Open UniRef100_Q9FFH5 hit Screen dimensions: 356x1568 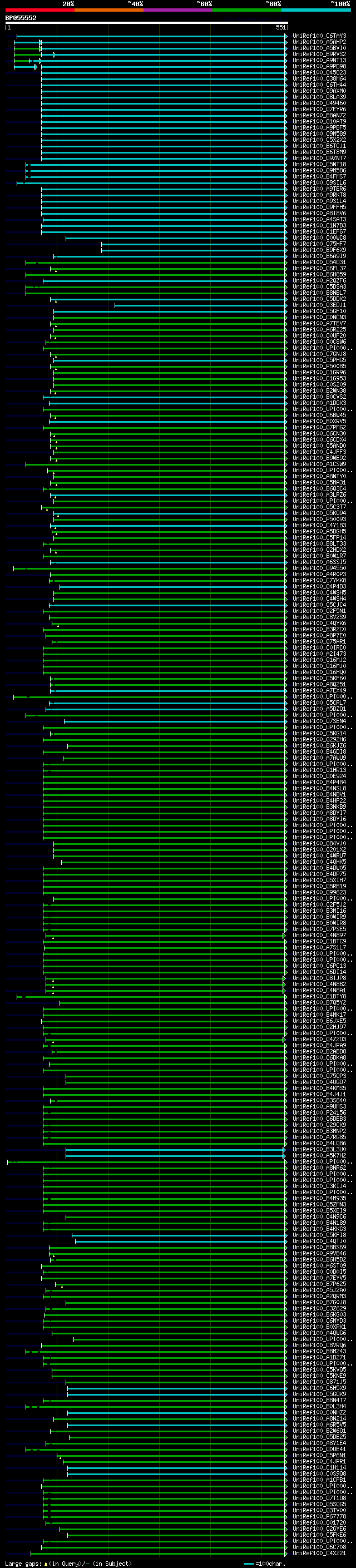(x=319, y=207)
